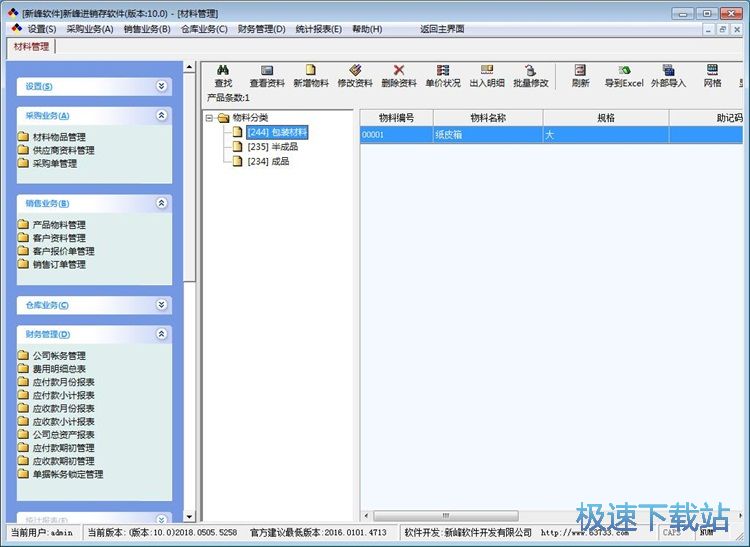This screenshot has width=750, height=547.
Task: Click 出入明细 in-out details icon
Action: click(x=487, y=70)
